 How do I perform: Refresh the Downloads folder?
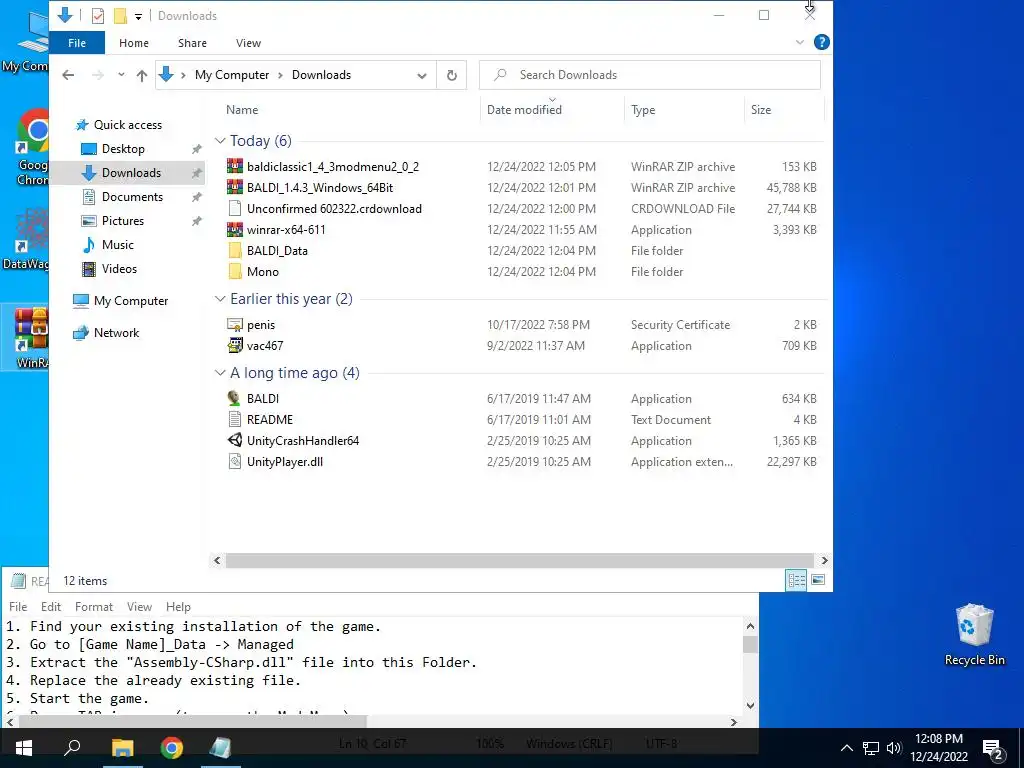click(x=451, y=75)
